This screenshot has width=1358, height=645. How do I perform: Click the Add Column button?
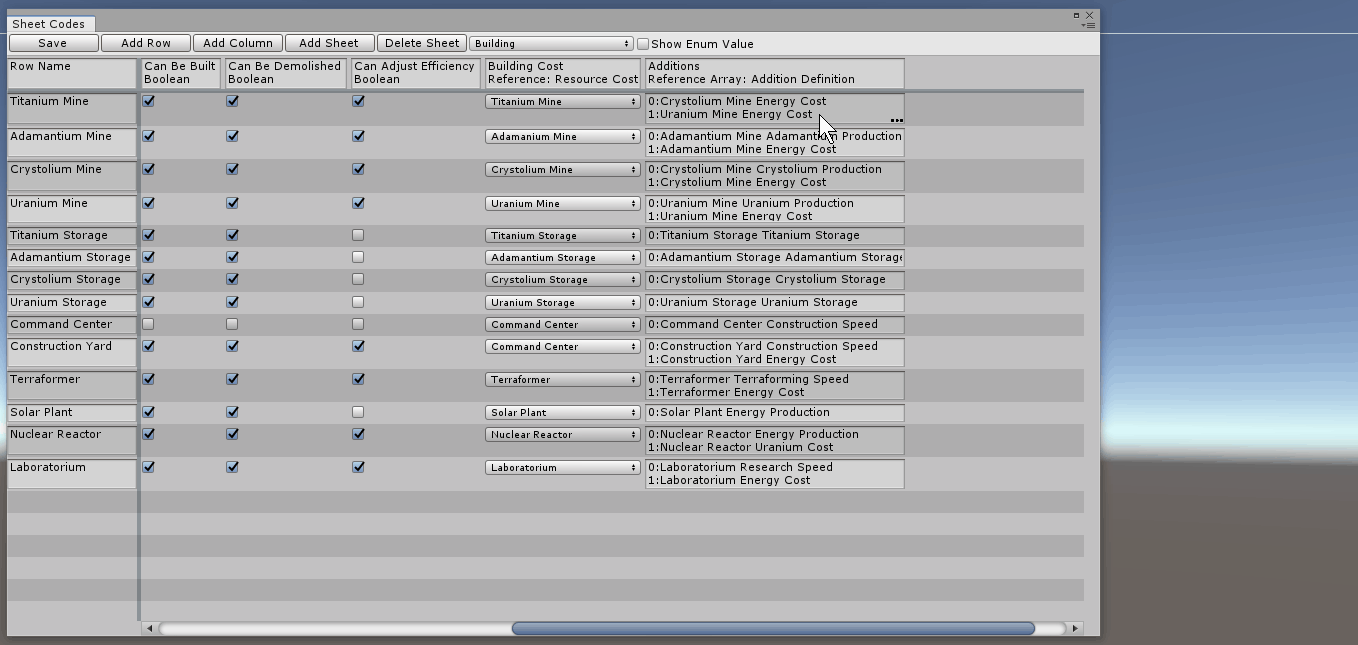pos(238,43)
